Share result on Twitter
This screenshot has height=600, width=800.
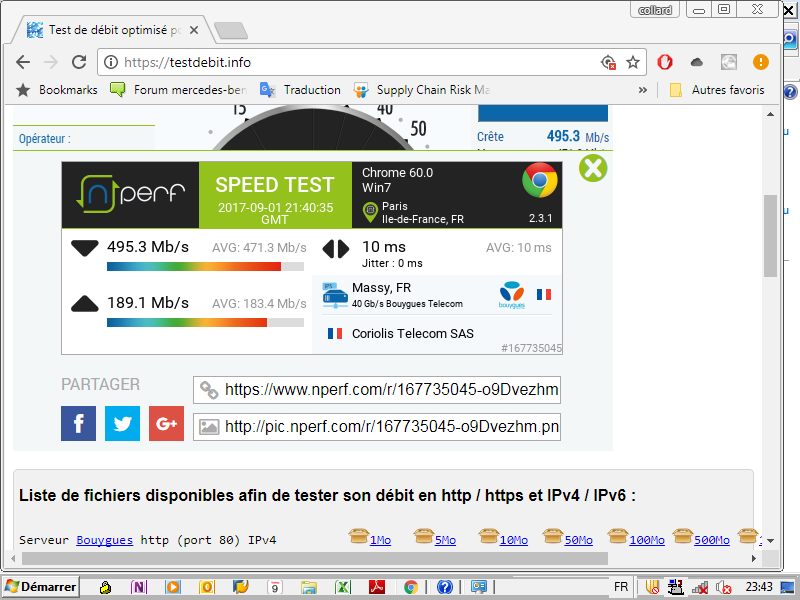122,424
